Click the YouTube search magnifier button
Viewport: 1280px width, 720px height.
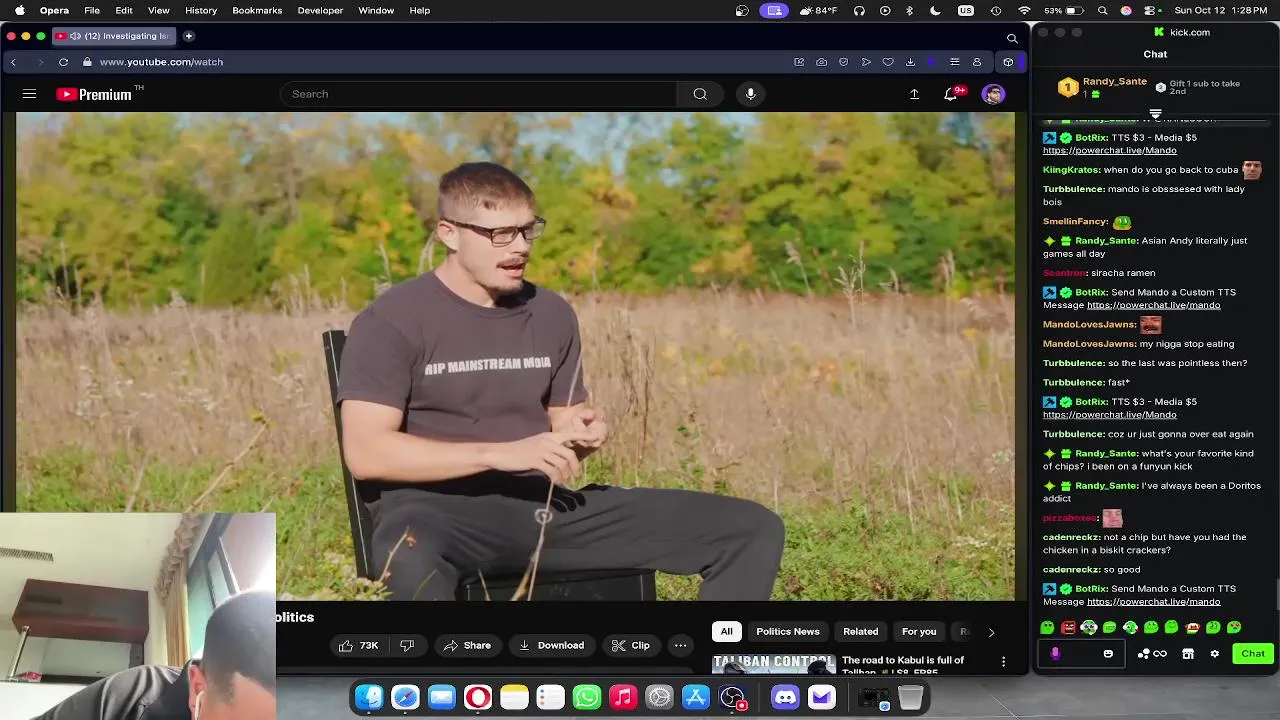700,94
